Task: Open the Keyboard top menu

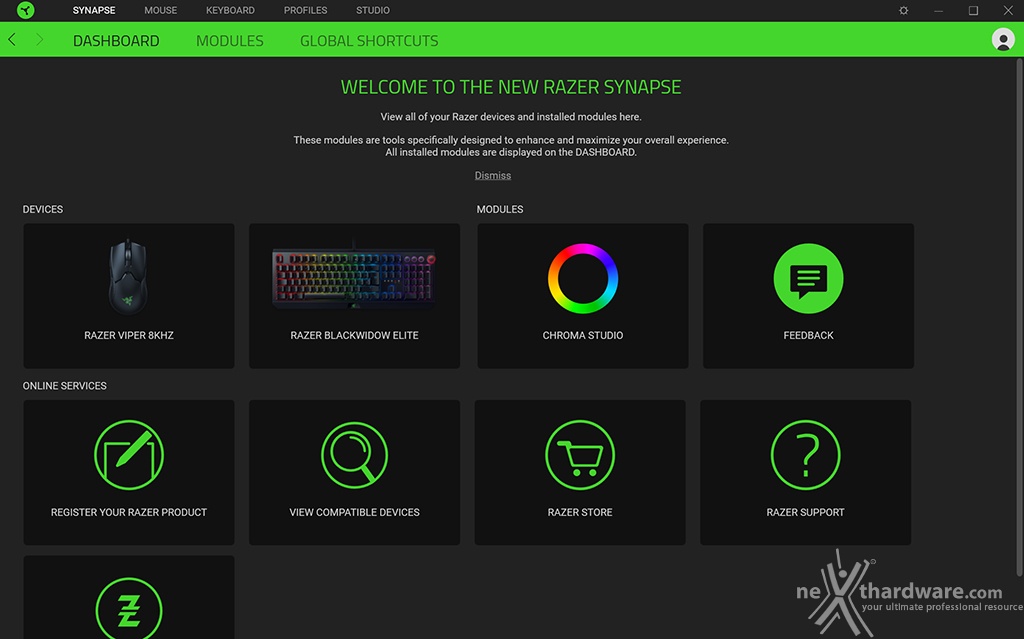Action: 231,10
